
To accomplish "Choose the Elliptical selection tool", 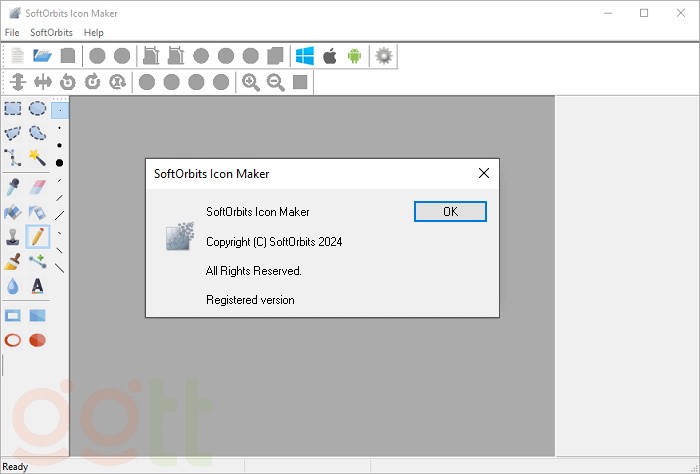I will 37,108.
